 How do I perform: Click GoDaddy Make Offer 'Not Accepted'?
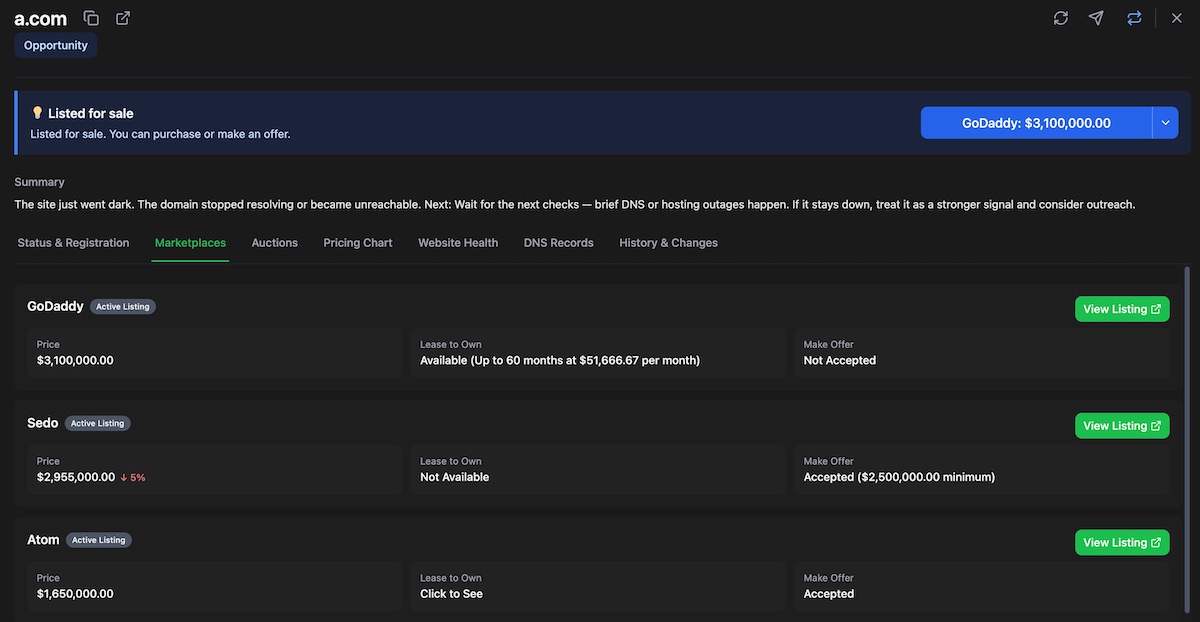tap(840, 360)
